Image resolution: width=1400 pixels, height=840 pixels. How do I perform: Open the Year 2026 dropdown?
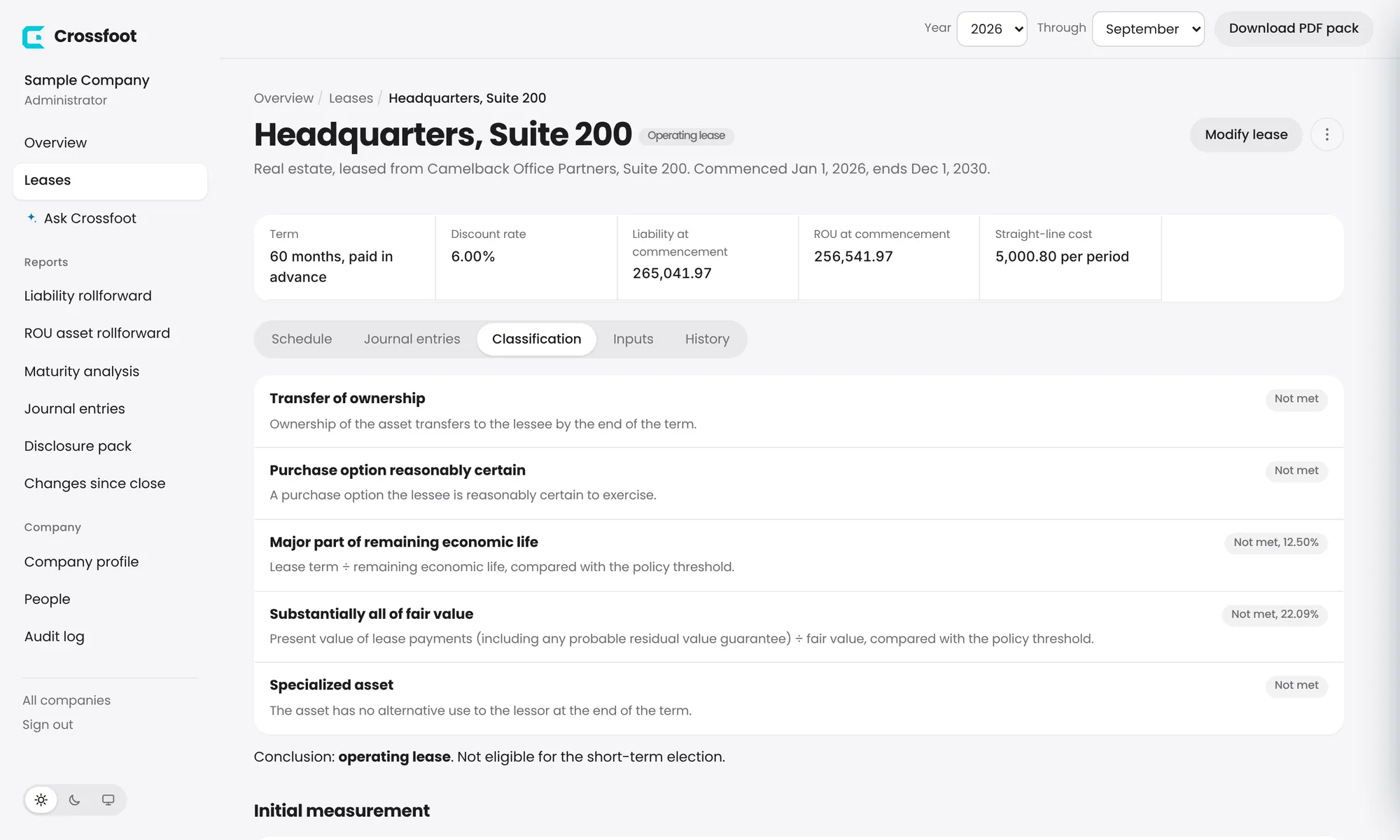click(x=992, y=29)
